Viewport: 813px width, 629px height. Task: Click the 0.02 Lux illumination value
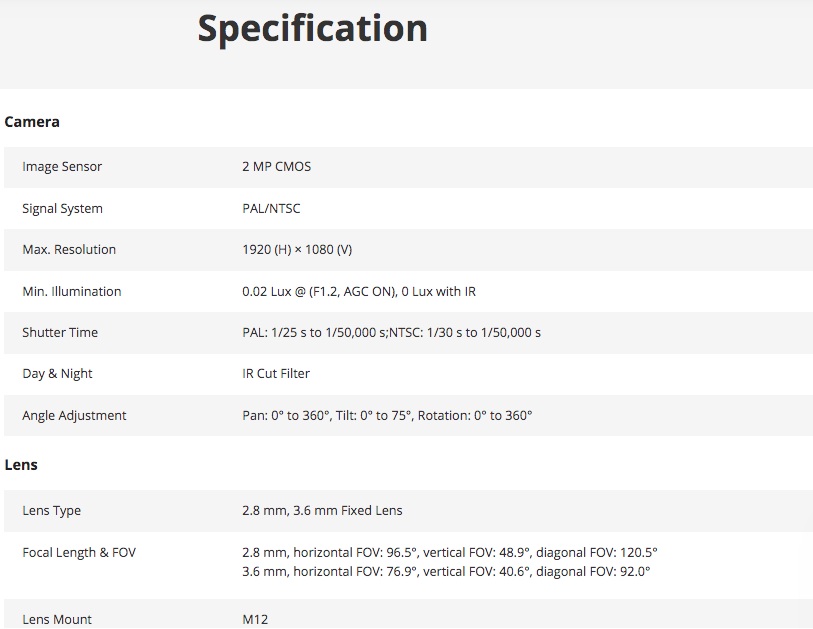[x=359, y=291]
